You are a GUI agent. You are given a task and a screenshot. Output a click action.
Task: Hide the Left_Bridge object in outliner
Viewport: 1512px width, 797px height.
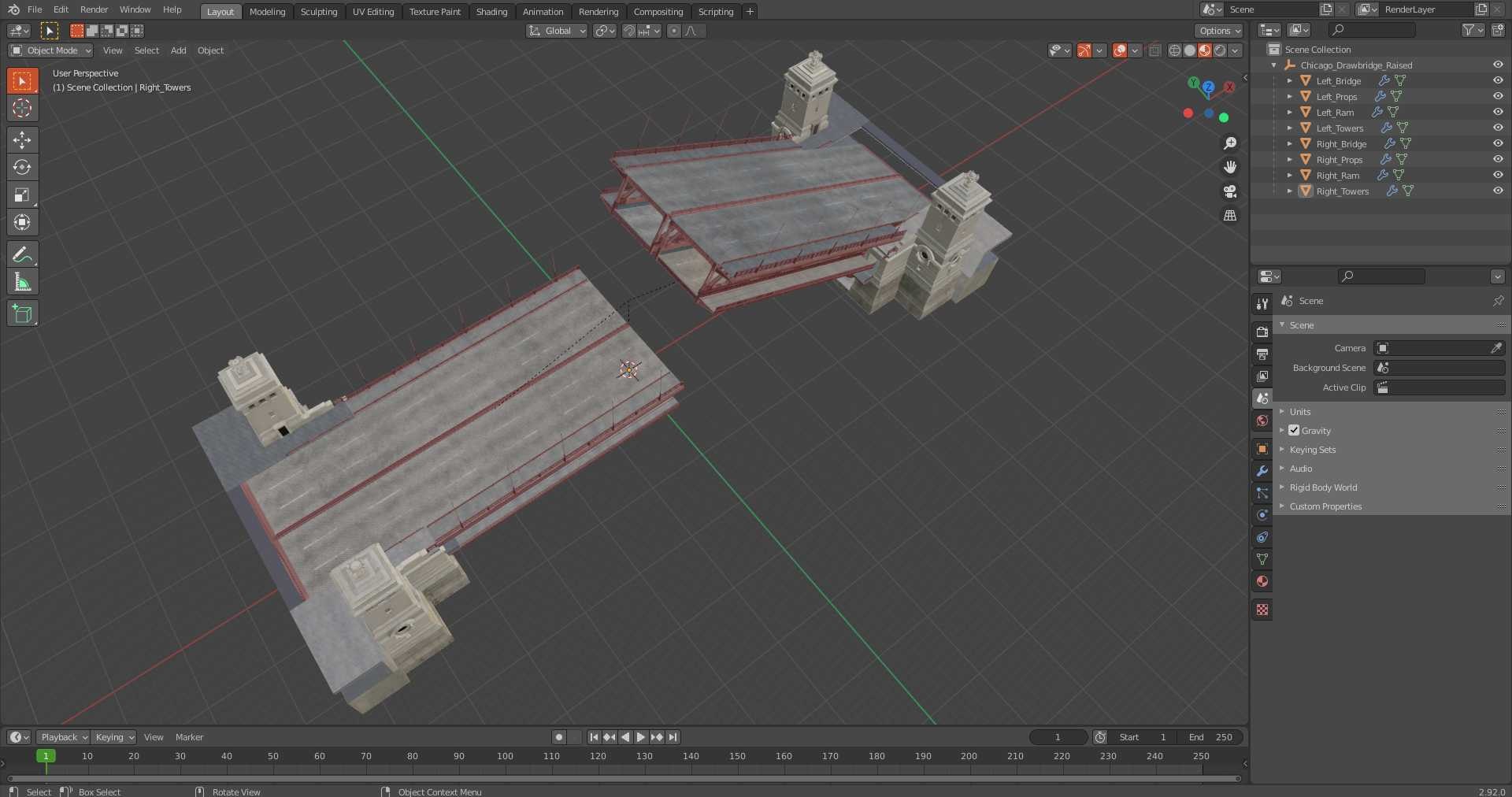1497,80
